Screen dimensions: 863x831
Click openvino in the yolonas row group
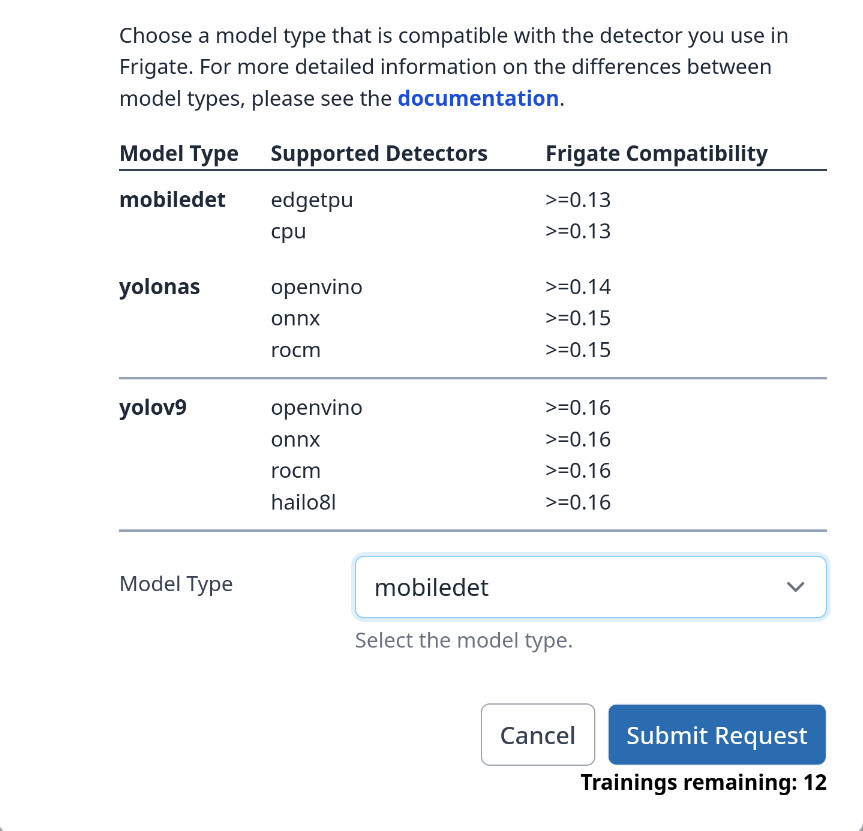[x=316, y=287]
